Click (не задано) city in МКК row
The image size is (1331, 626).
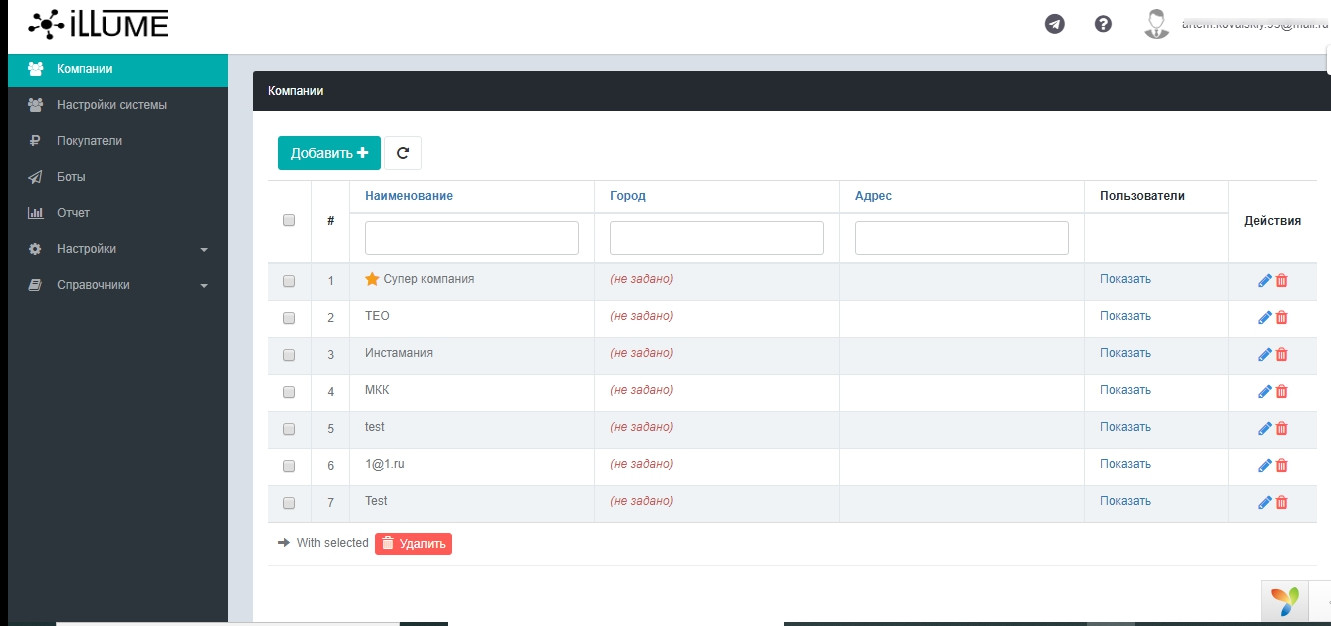[x=642, y=390]
